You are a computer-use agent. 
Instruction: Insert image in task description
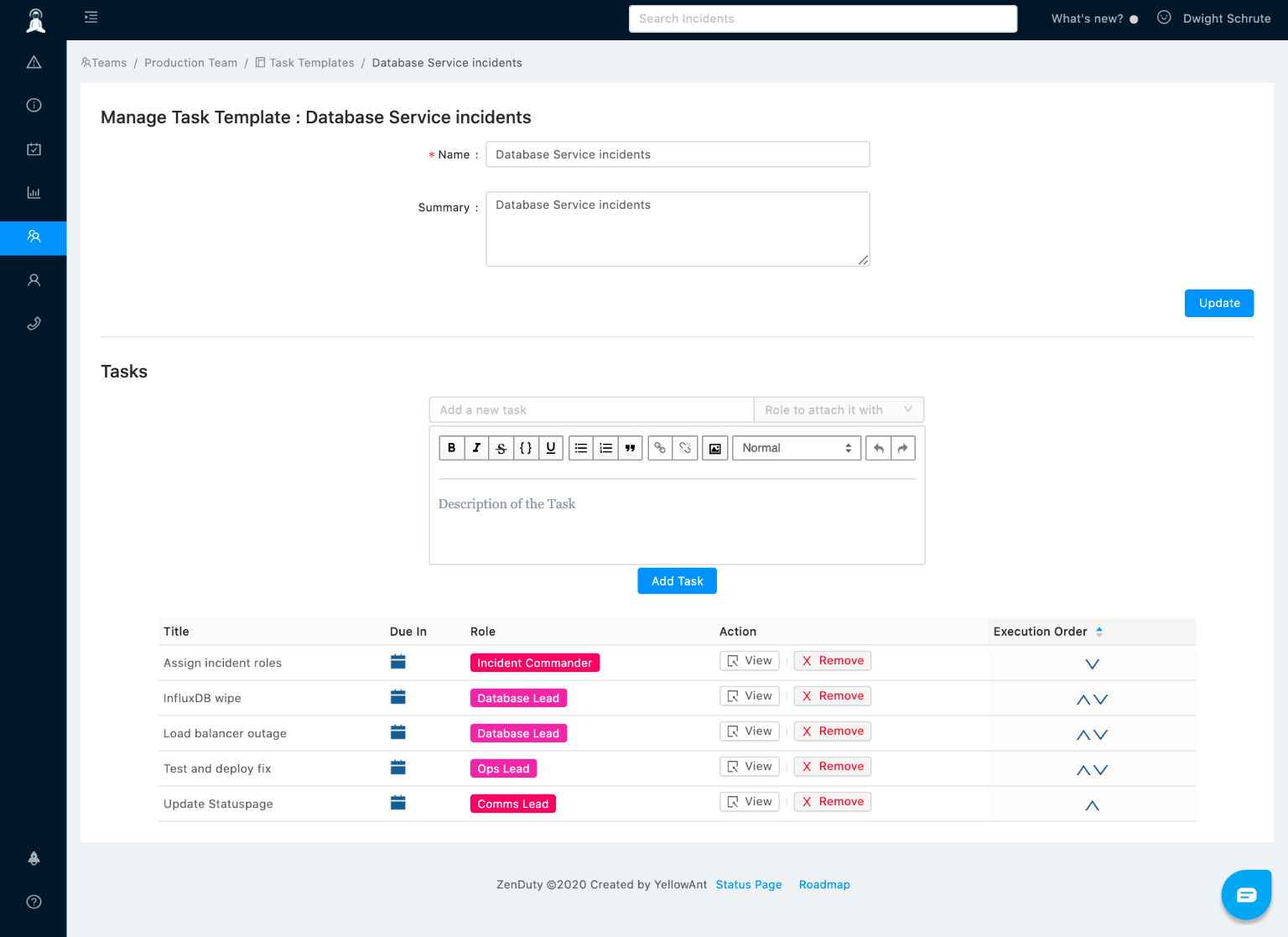point(714,448)
